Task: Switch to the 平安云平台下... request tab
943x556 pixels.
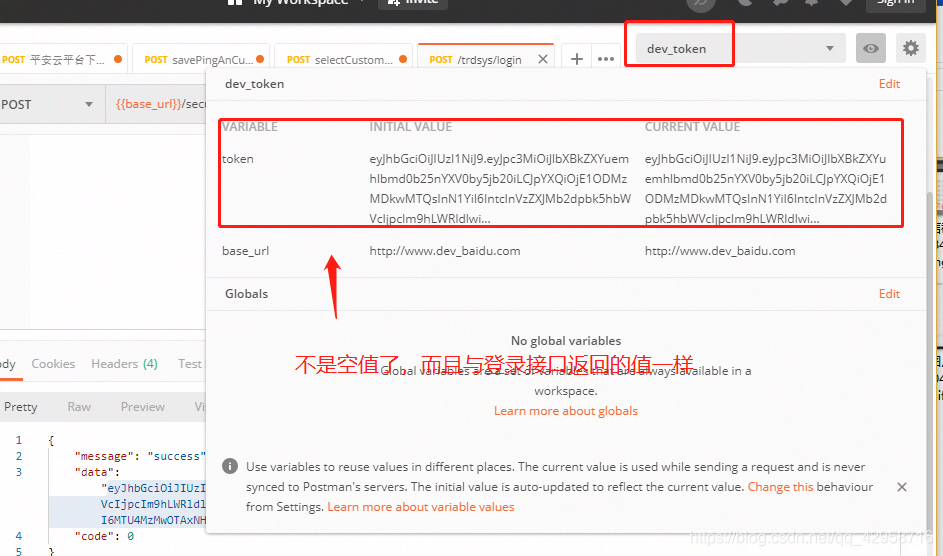Action: coord(63,59)
